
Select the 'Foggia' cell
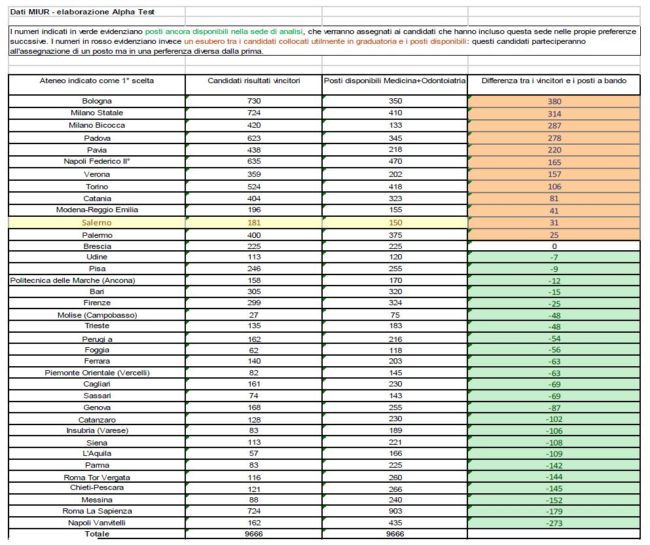97,350
